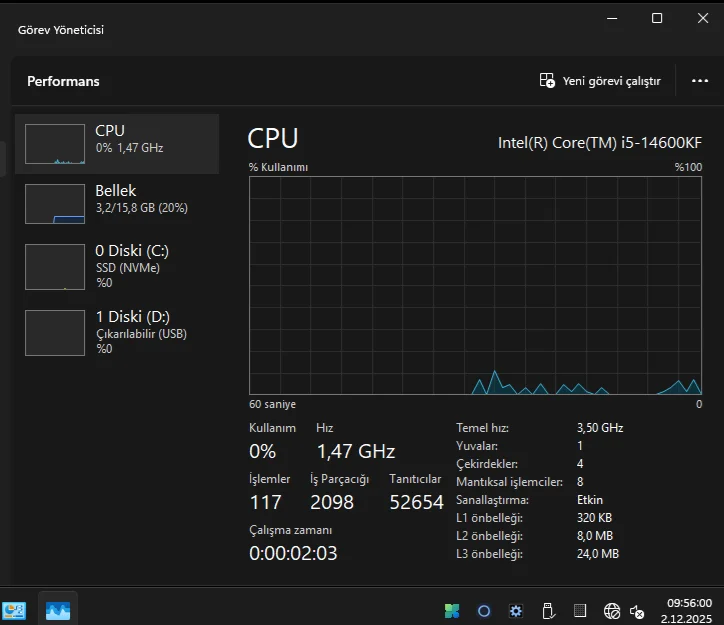The image size is (724, 625).
Task: Click the colorful four-leaf tray icon
Action: pos(452,611)
